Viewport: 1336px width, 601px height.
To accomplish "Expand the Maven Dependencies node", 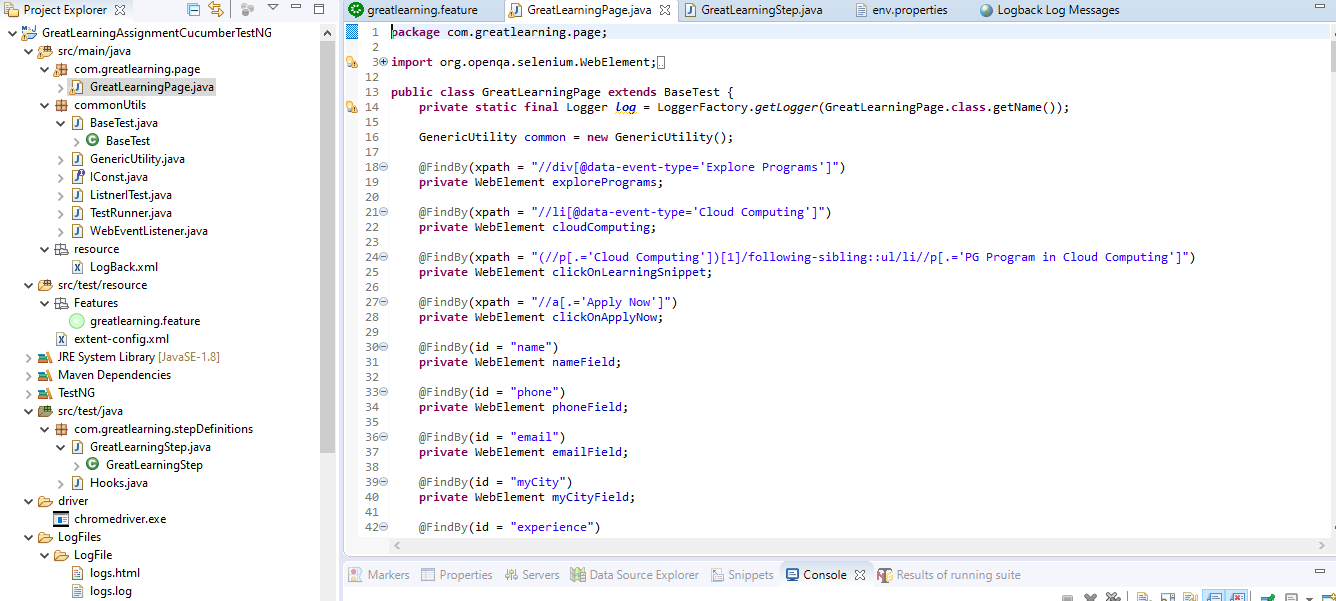I will [27, 374].
